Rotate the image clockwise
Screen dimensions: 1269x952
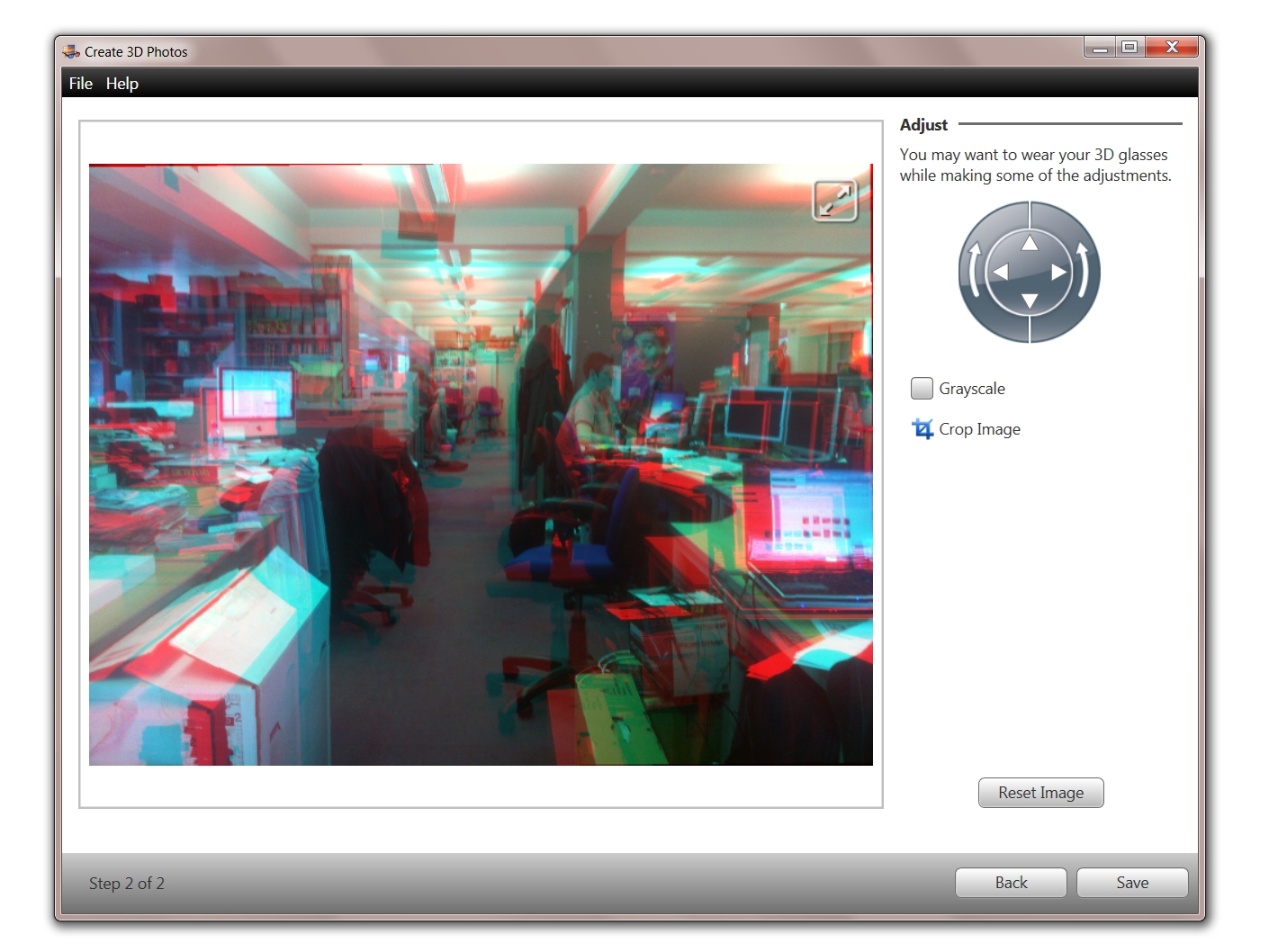pos(1082,272)
